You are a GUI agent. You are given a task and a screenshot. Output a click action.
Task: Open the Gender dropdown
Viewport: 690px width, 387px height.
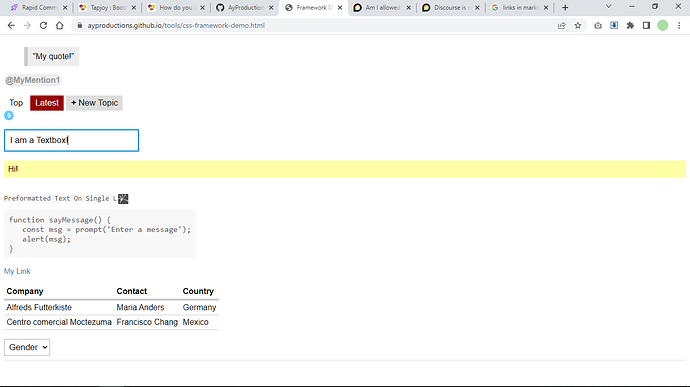pos(27,347)
